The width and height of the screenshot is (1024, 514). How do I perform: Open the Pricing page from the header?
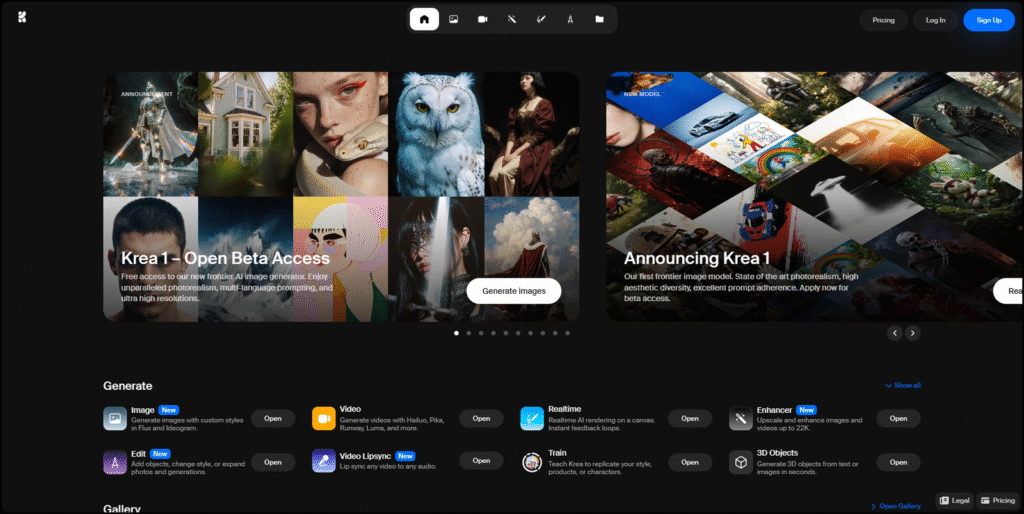pyautogui.click(x=884, y=20)
